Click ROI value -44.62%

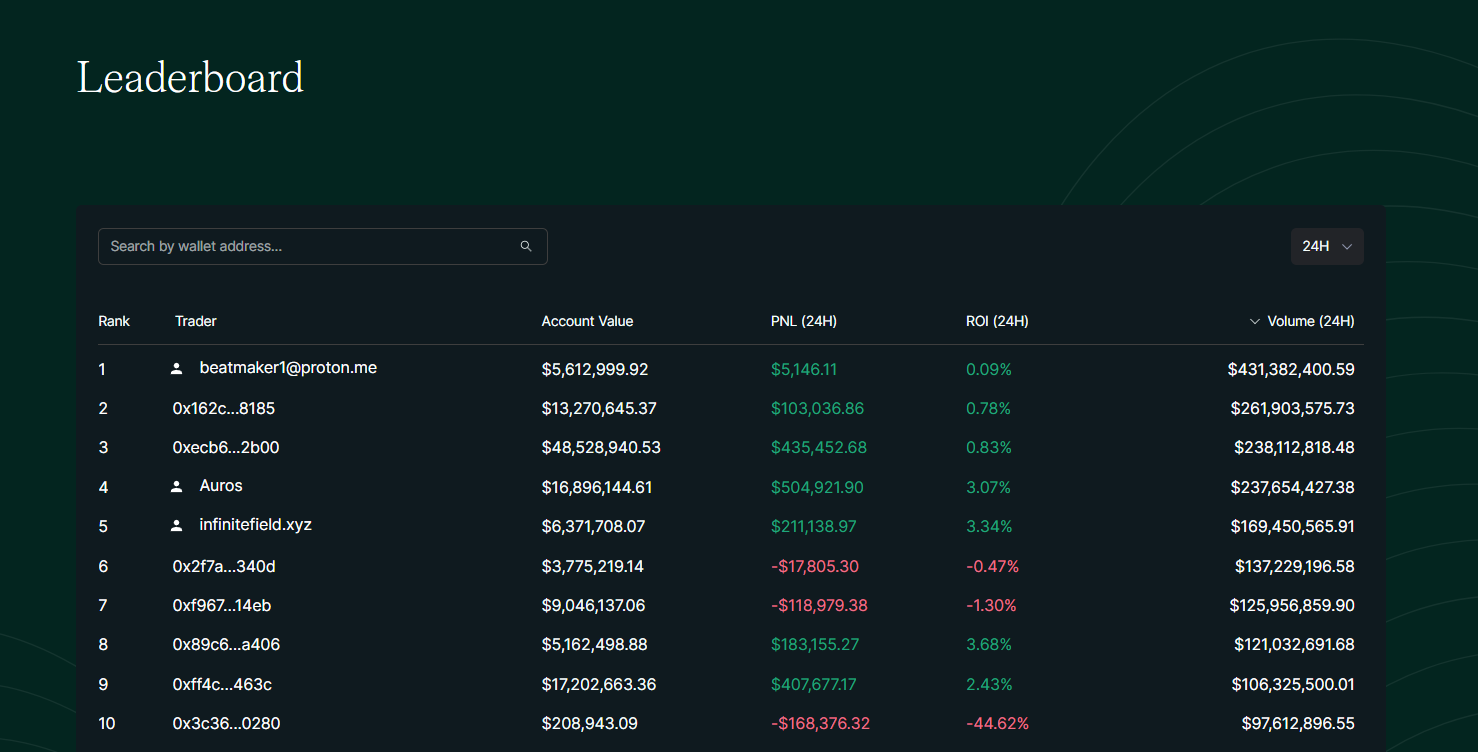pyautogui.click(x=997, y=723)
